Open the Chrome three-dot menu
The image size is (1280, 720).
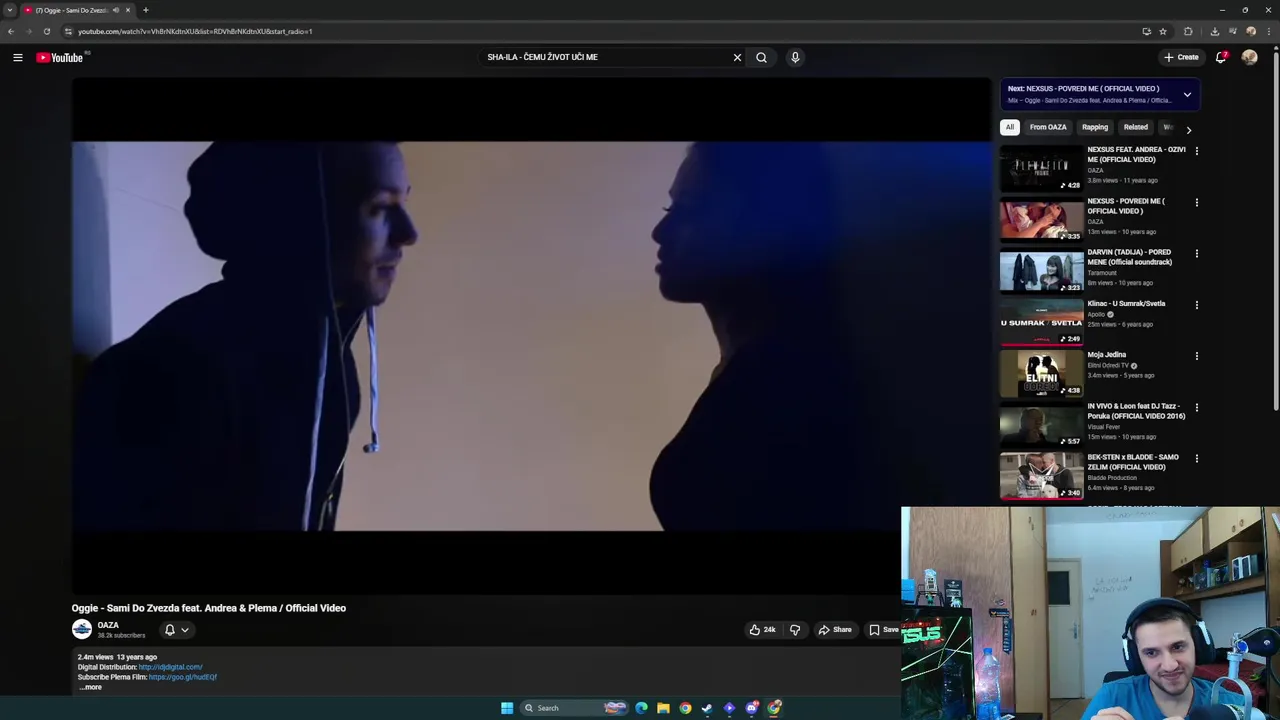pos(1270,31)
